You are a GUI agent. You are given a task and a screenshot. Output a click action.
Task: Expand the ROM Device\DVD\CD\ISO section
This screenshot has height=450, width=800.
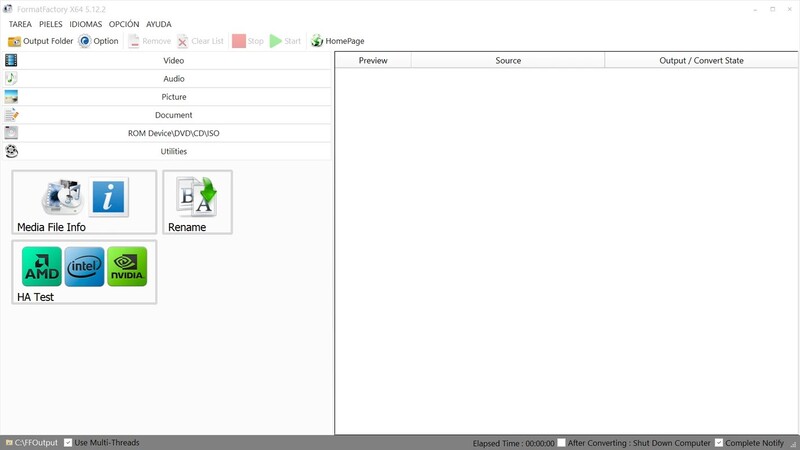pyautogui.click(x=167, y=133)
